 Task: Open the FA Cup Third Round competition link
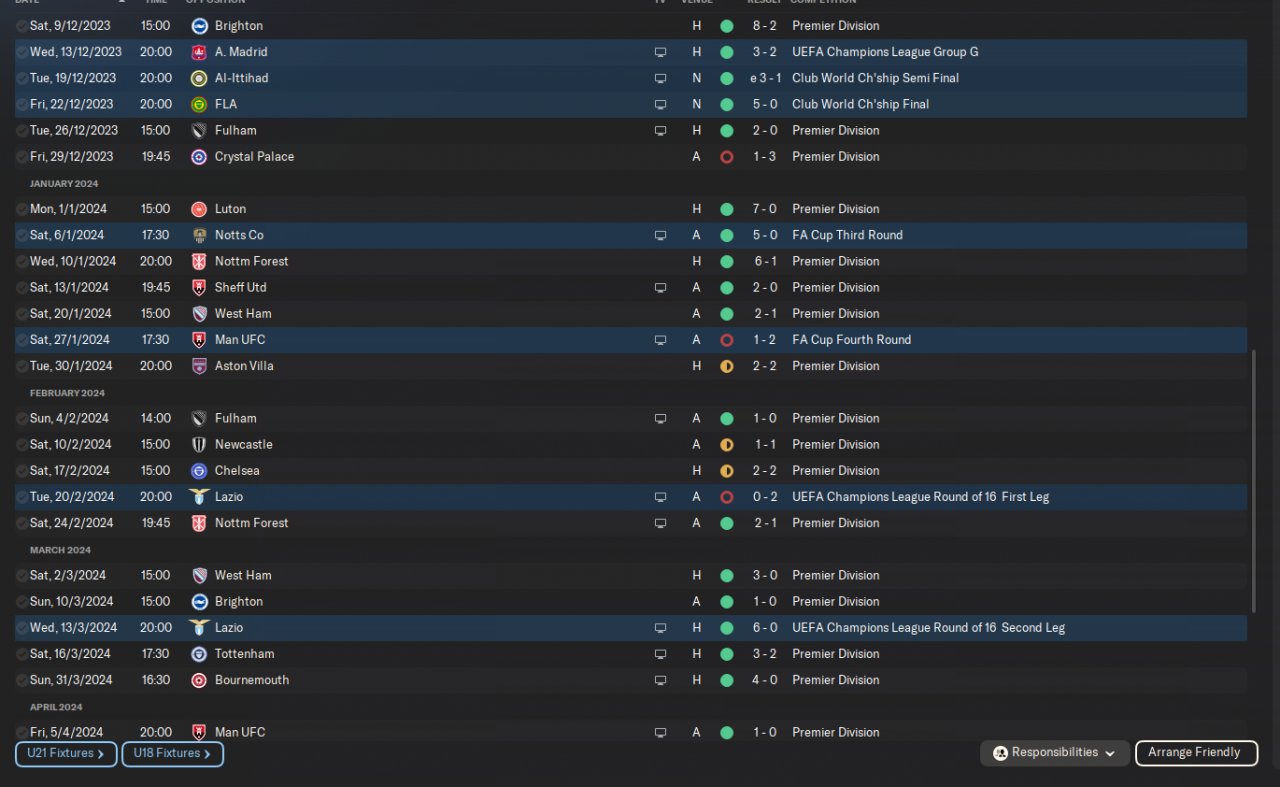click(x=847, y=235)
